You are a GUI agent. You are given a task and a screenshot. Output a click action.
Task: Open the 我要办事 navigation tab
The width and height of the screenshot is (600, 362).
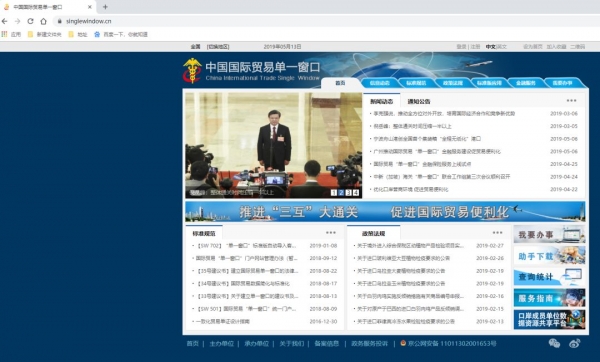tap(562, 83)
